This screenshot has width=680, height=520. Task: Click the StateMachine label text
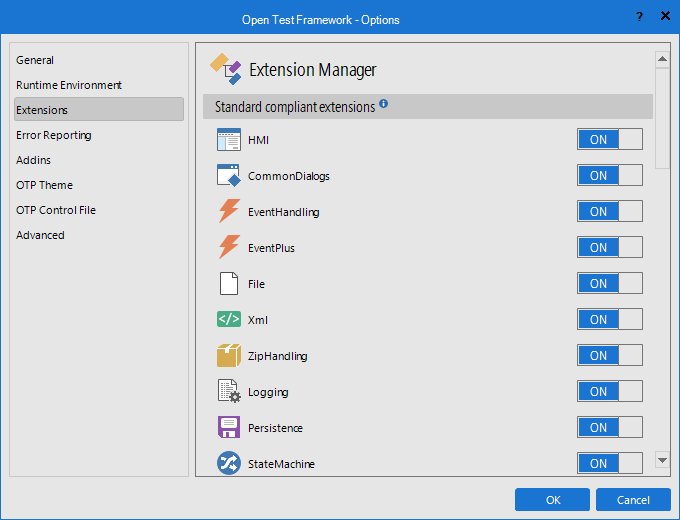(281, 464)
